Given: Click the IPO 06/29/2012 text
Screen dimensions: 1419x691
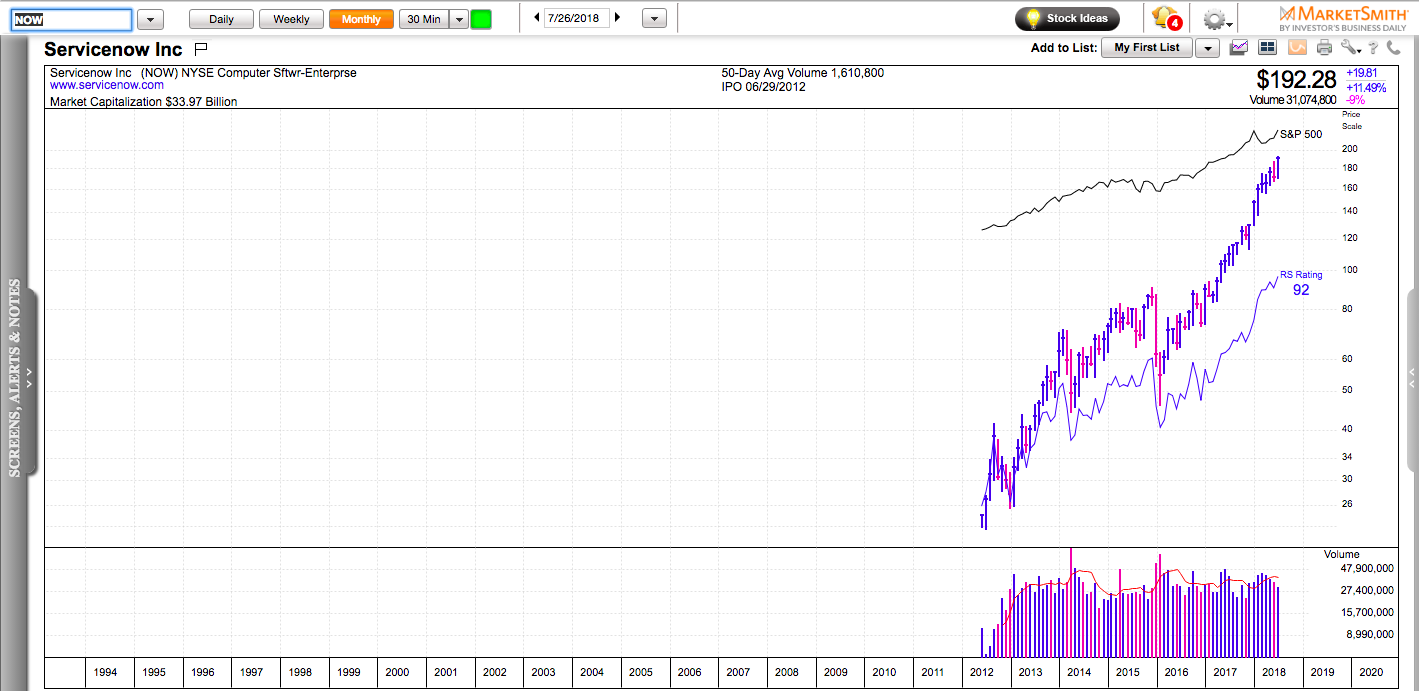Looking at the screenshot, I should (763, 87).
